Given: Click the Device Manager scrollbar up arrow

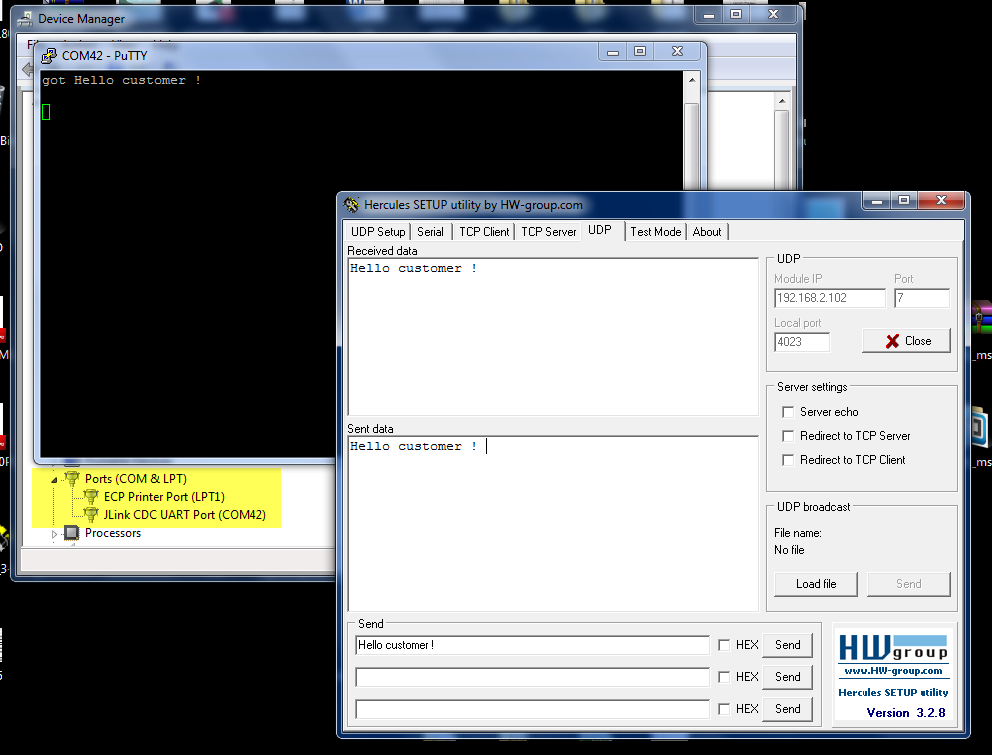Looking at the screenshot, I should coord(782,101).
